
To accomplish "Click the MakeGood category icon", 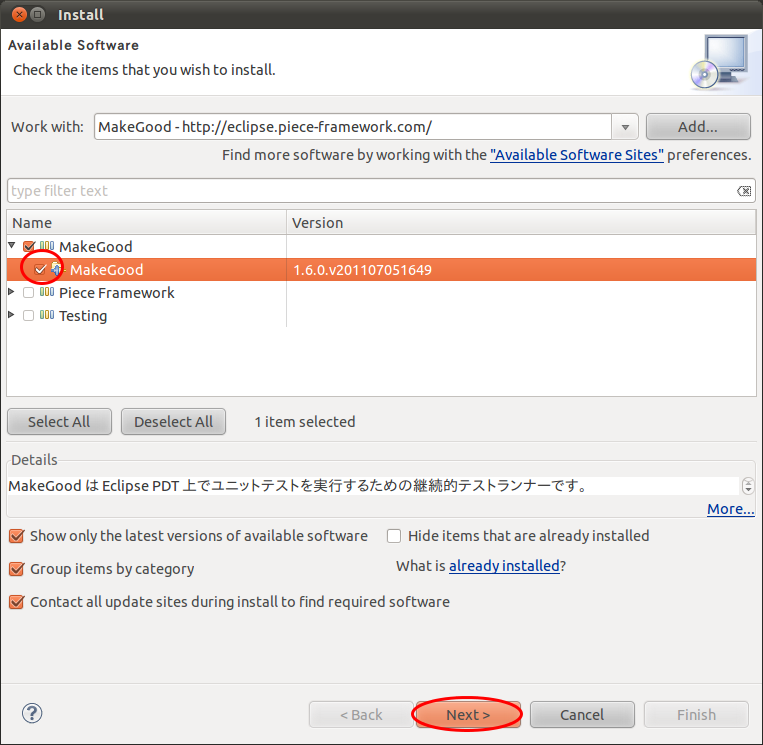I will pyautogui.click(x=47, y=246).
